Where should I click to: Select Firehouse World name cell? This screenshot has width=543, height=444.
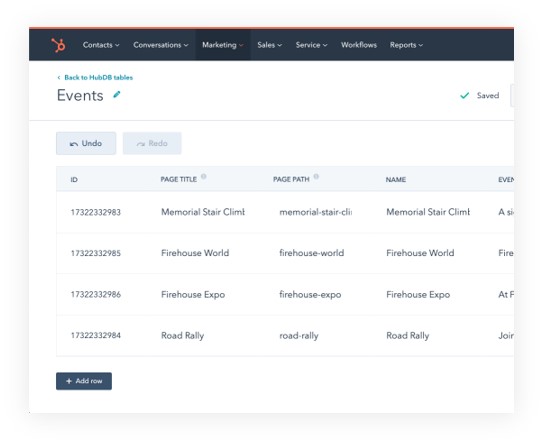point(420,253)
